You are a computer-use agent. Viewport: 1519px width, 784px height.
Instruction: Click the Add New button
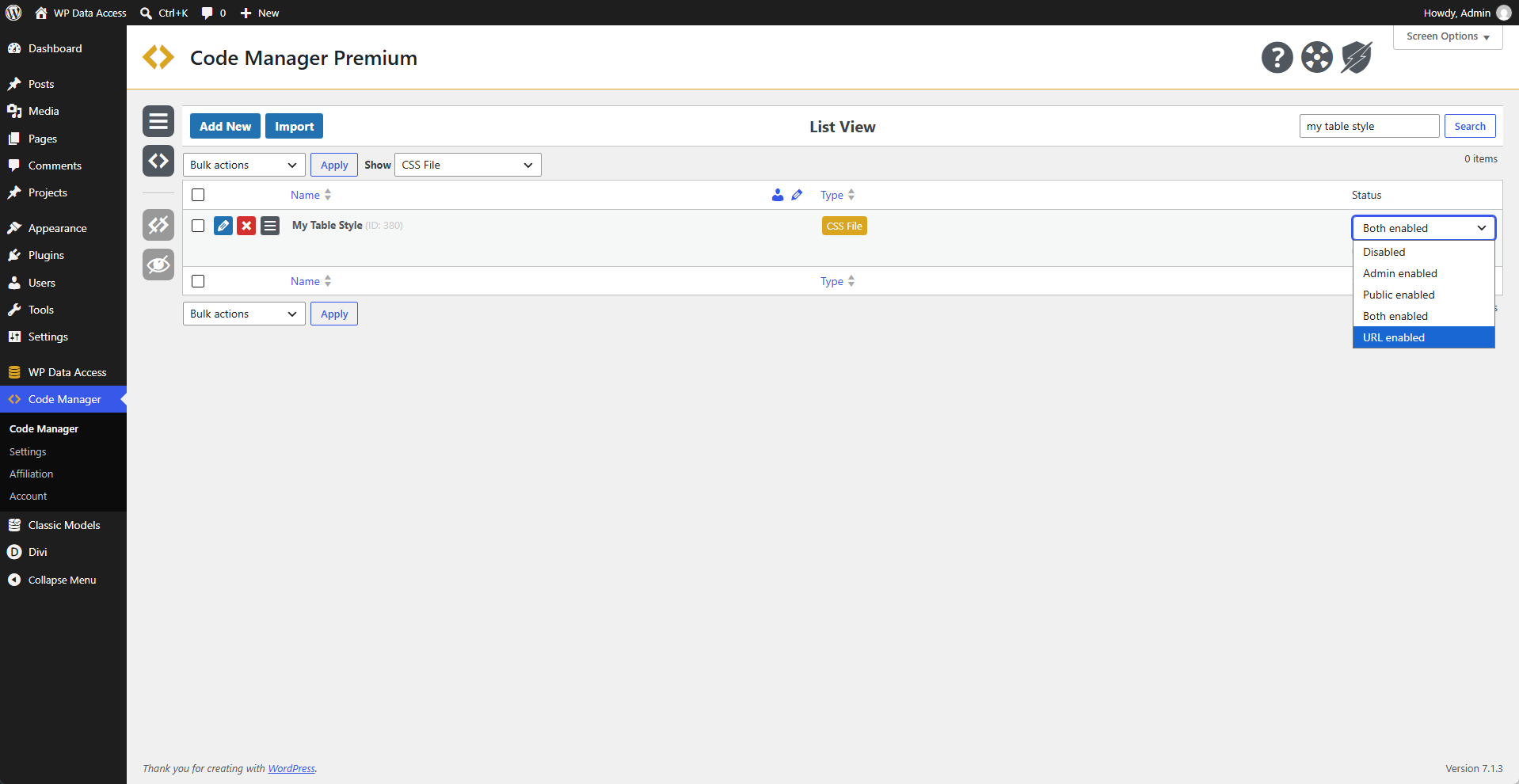(225, 126)
